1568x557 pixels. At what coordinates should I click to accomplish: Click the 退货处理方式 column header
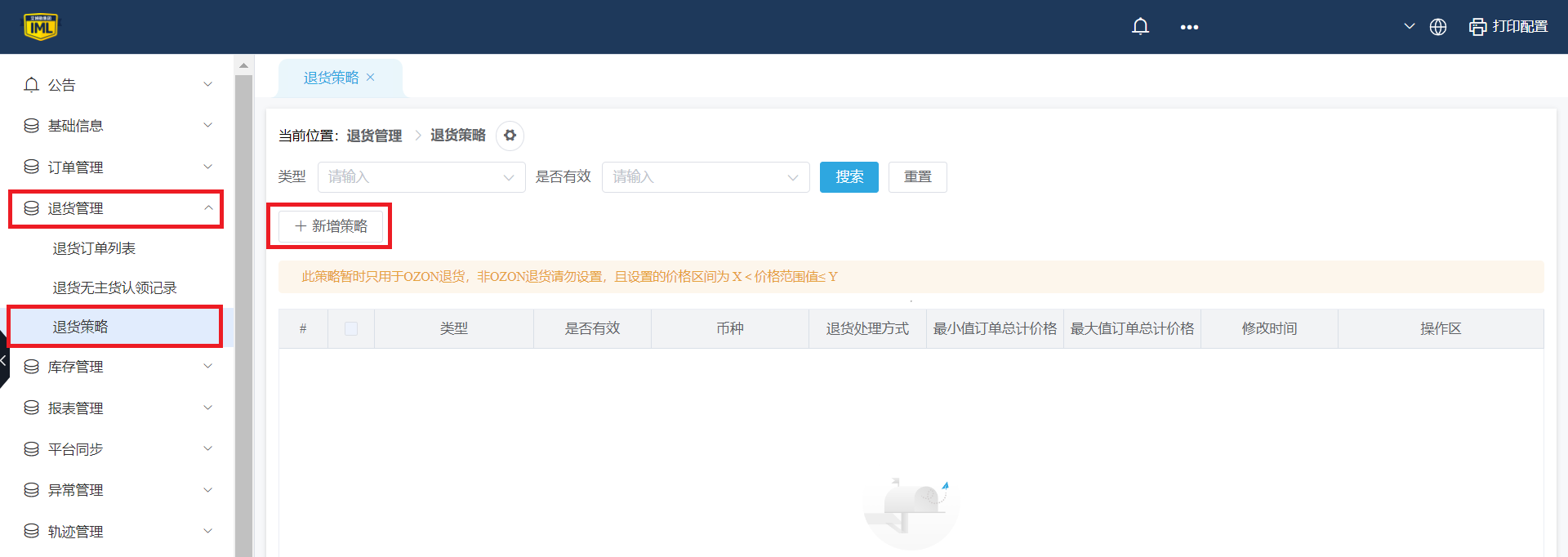pos(867,328)
